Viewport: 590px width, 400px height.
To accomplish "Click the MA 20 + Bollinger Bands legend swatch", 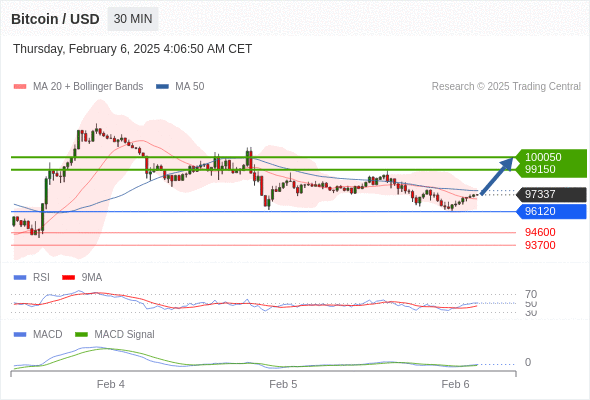I will pyautogui.click(x=20, y=87).
